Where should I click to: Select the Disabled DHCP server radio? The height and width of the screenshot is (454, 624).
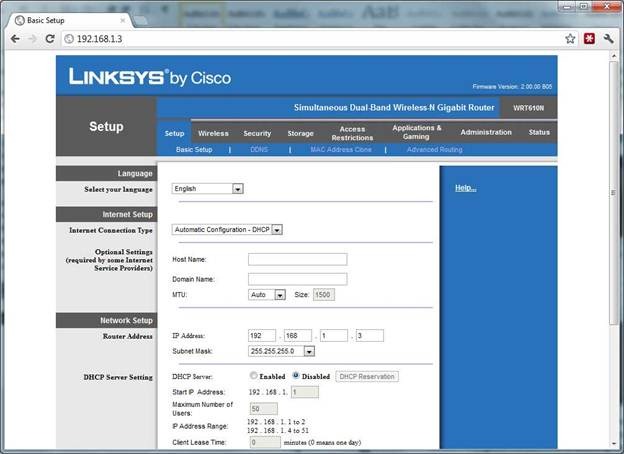click(296, 375)
